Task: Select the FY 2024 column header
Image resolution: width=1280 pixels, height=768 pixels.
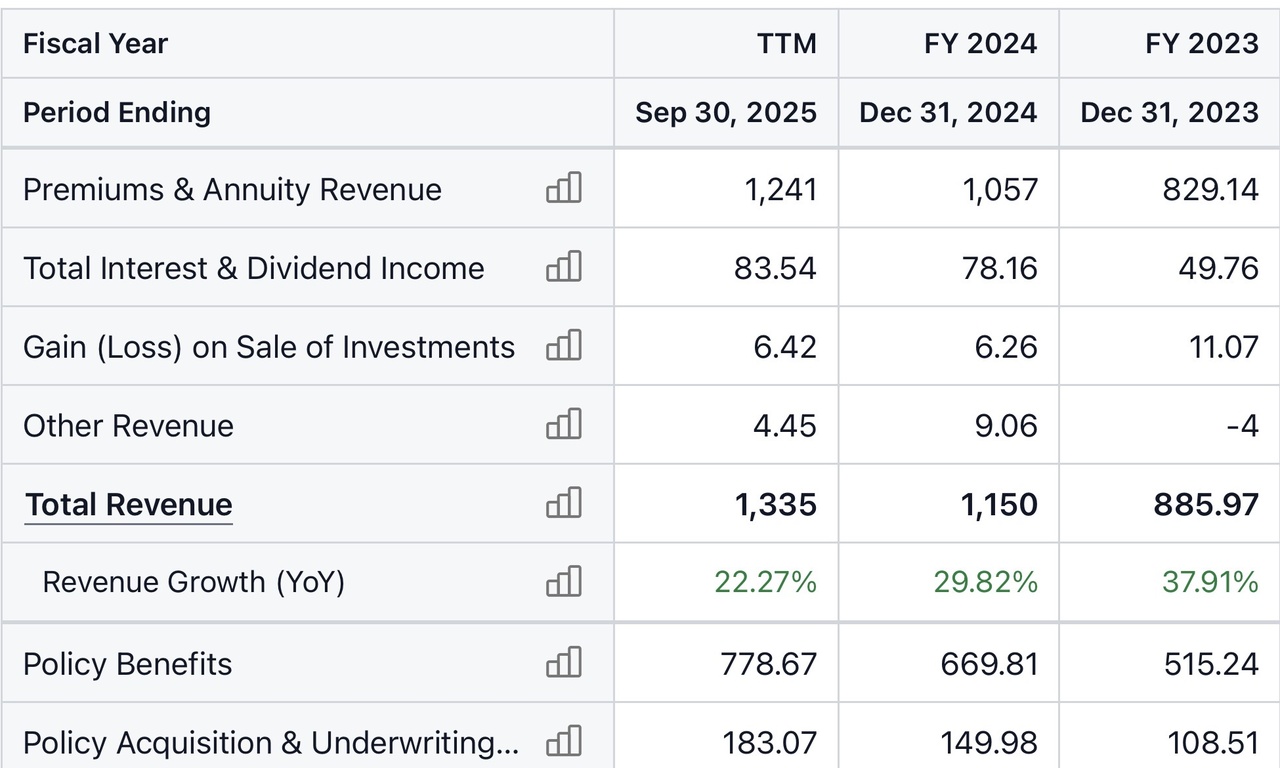Action: (x=980, y=44)
